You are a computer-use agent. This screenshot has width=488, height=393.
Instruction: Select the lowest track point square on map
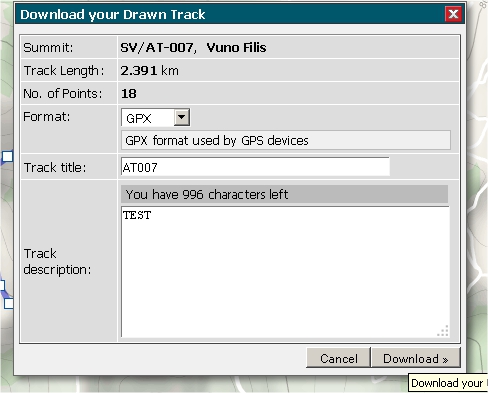click(9, 304)
